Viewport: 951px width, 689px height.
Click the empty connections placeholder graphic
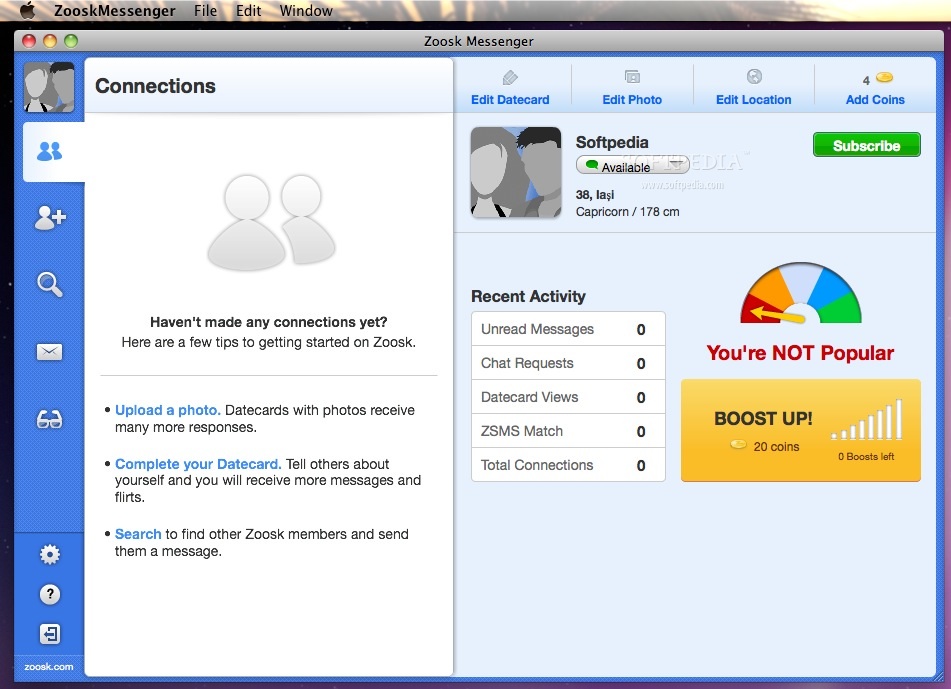point(271,223)
